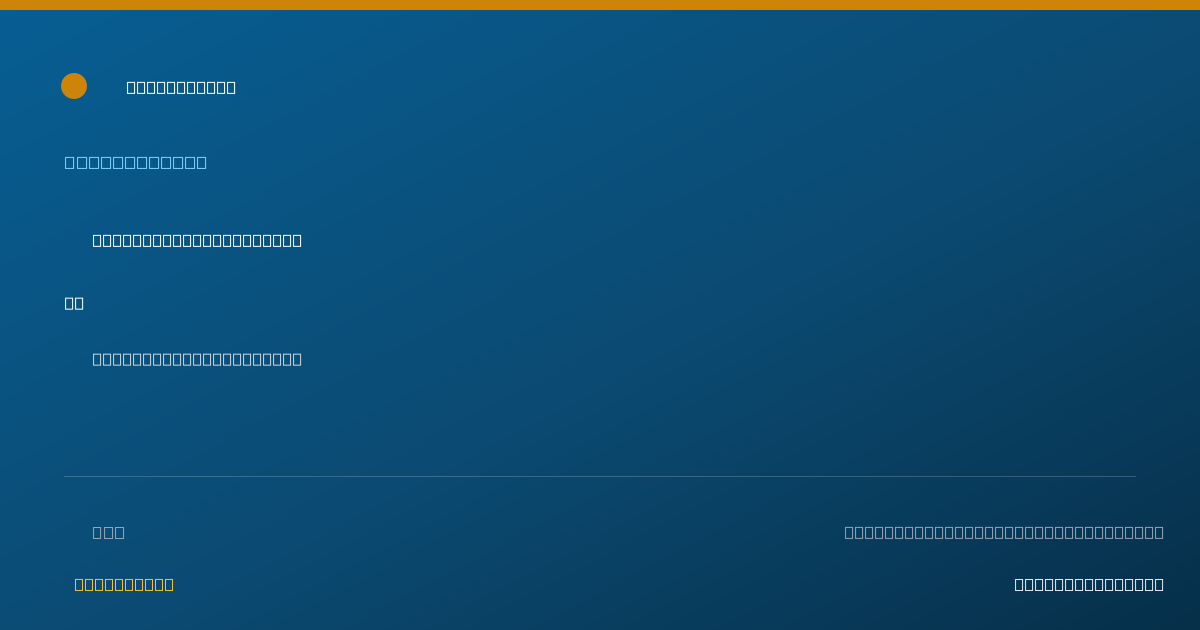Click the short two-character white label
The width and height of the screenshot is (1200, 630).
tap(74, 303)
